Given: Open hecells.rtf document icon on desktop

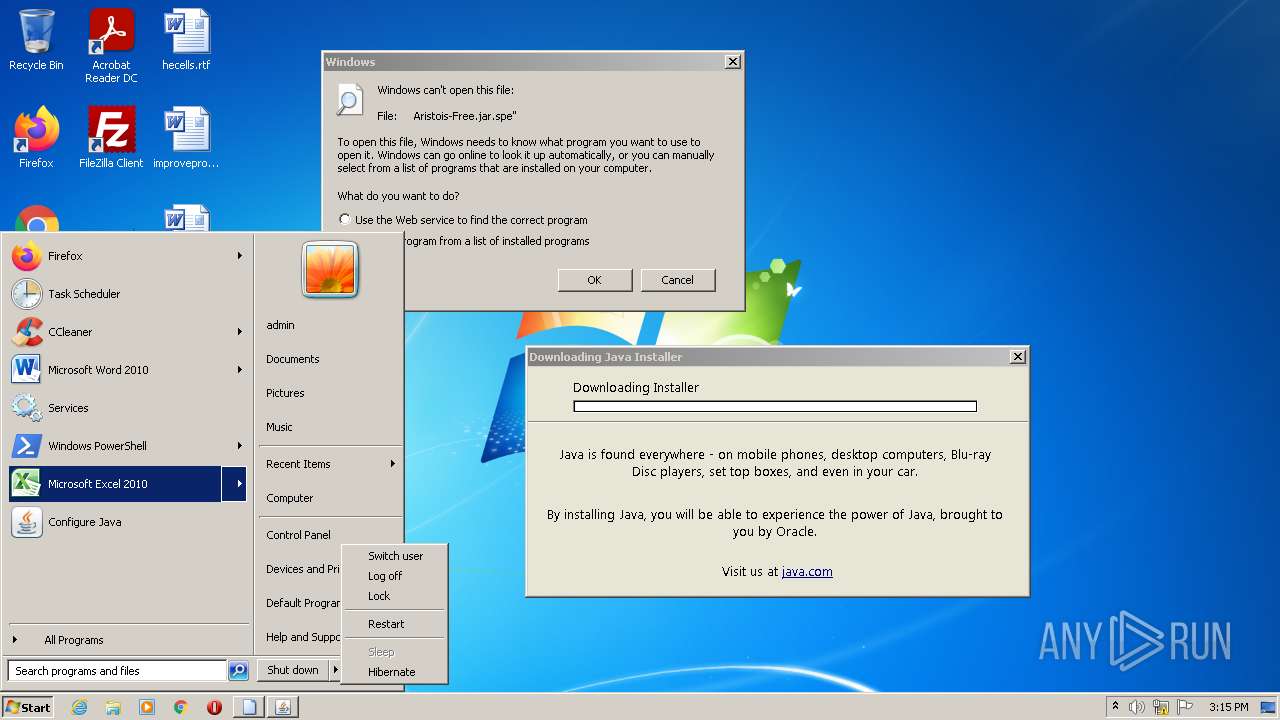Looking at the screenshot, I should 186,40.
